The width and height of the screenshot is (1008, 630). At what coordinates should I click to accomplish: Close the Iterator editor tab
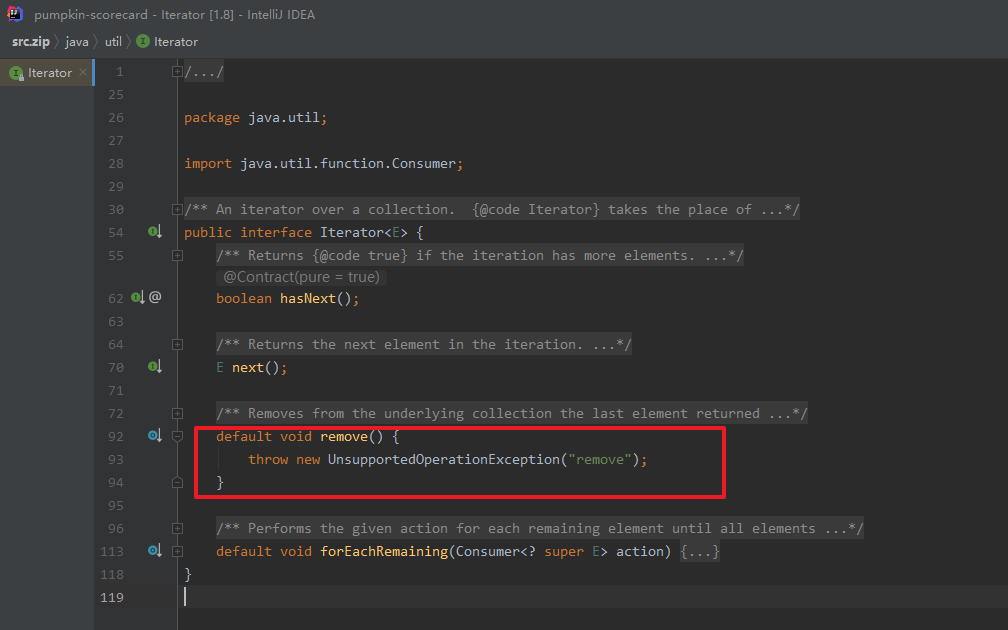pyautogui.click(x=83, y=73)
